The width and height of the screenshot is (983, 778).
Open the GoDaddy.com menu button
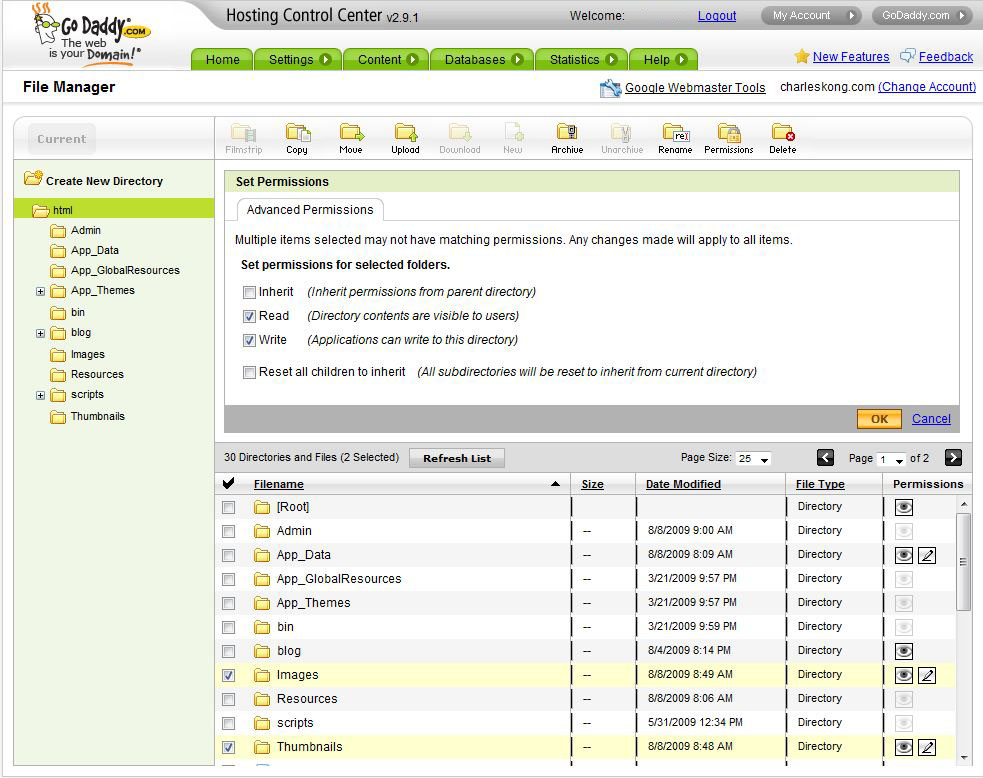(922, 16)
